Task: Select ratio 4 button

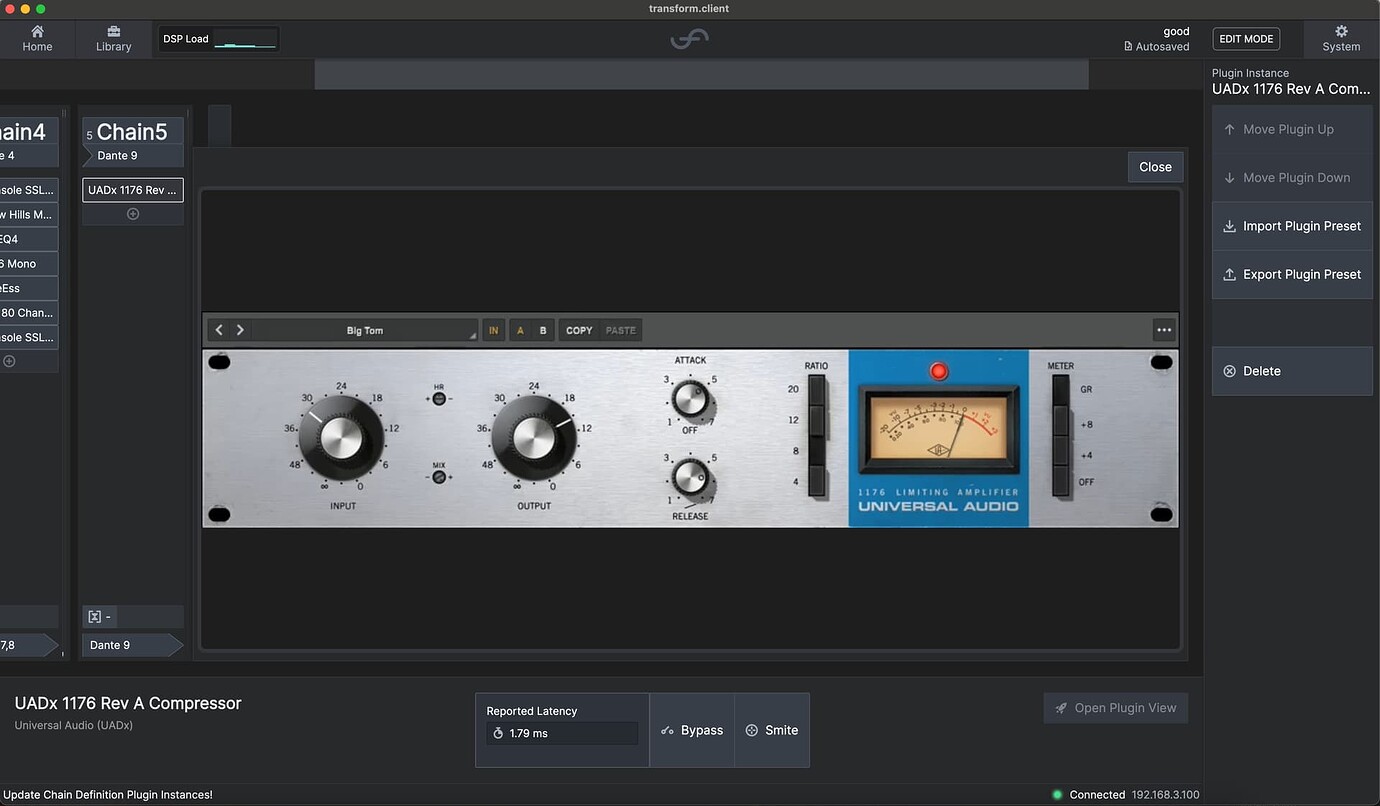Action: 817,481
